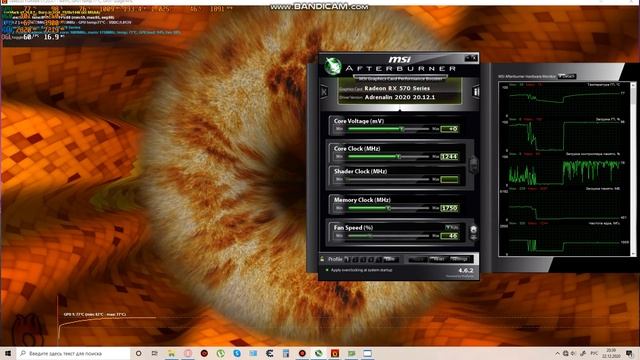Click the MSI Afterburner dragon logo
Viewport: 640px width, 360px height.
(333, 66)
